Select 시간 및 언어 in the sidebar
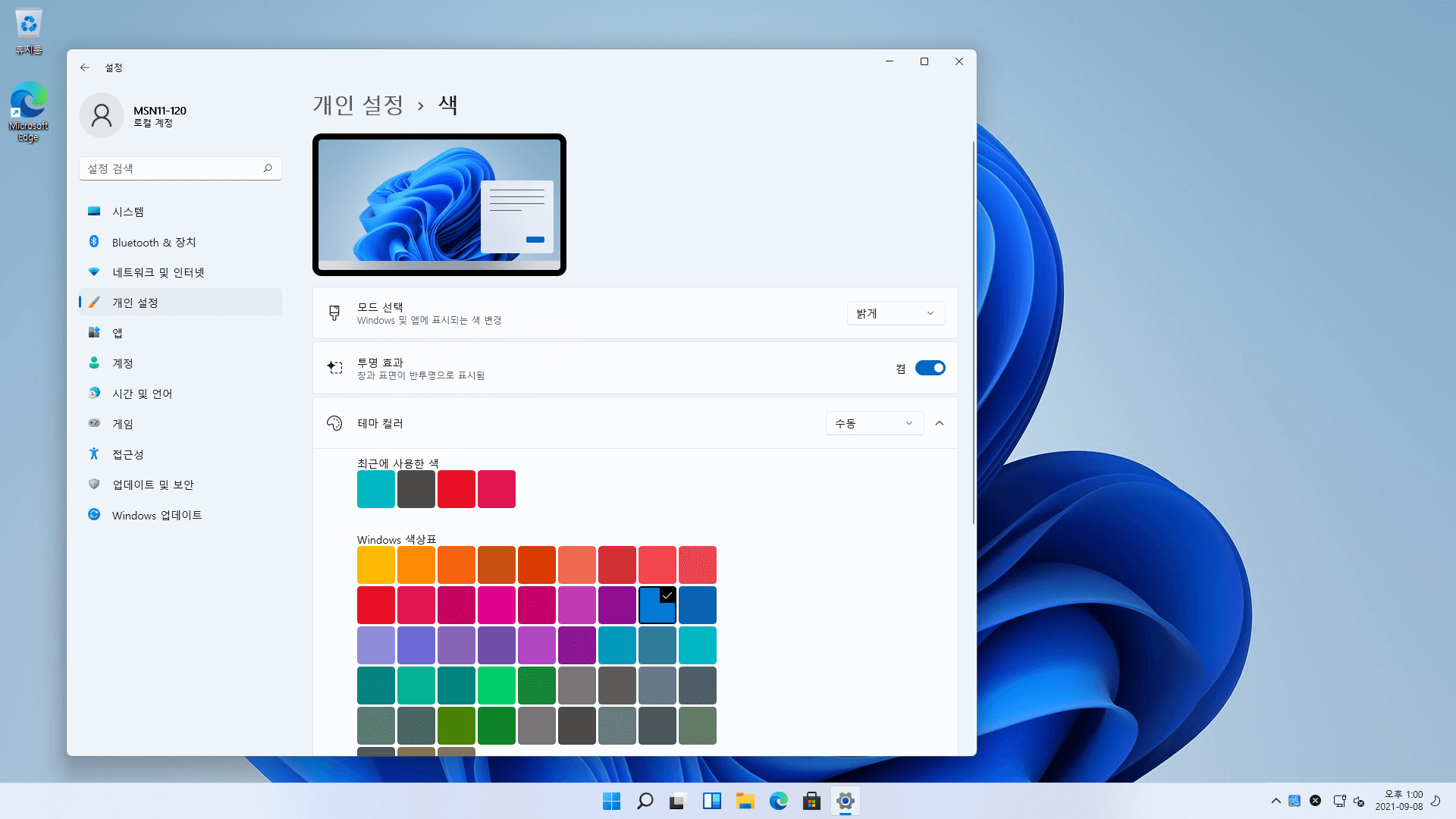The height and width of the screenshot is (819, 1456). [x=180, y=394]
